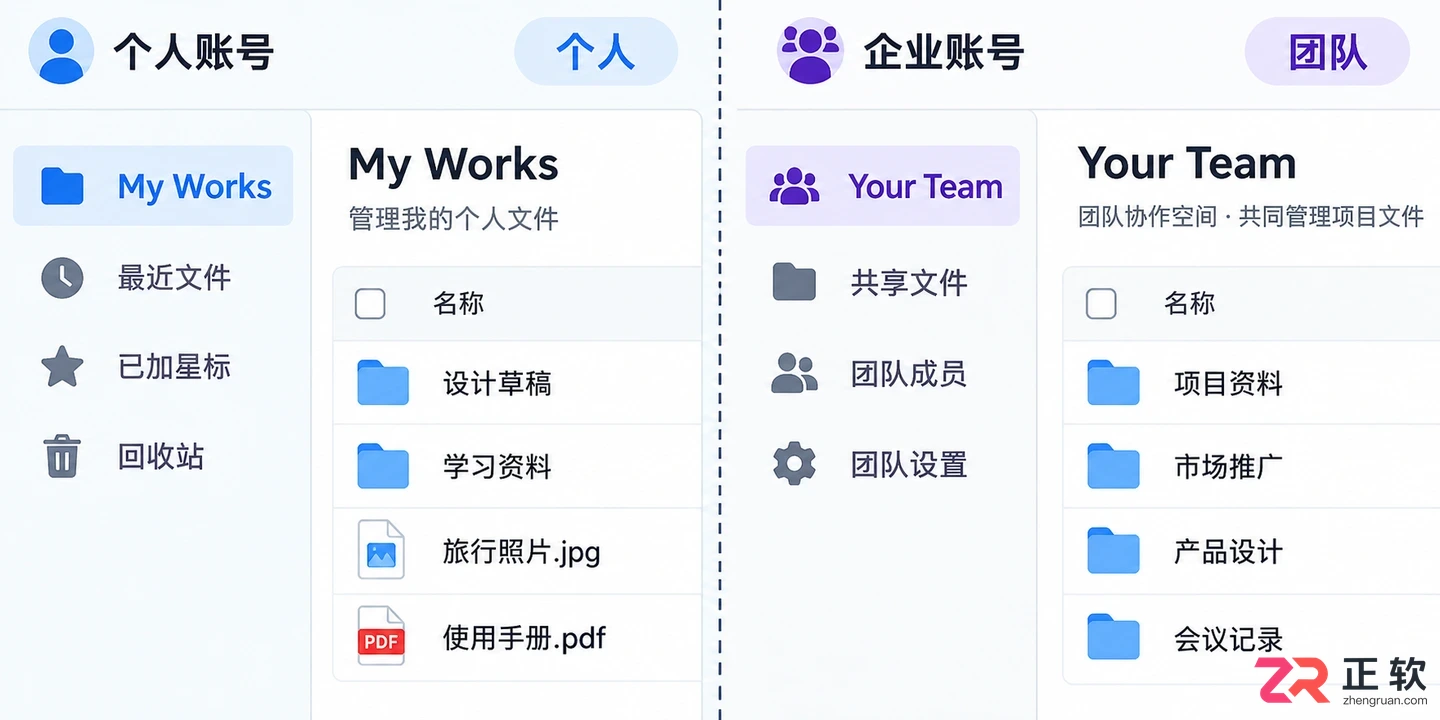
Task: Check the select-all checkbox in My Works list
Action: tap(370, 303)
